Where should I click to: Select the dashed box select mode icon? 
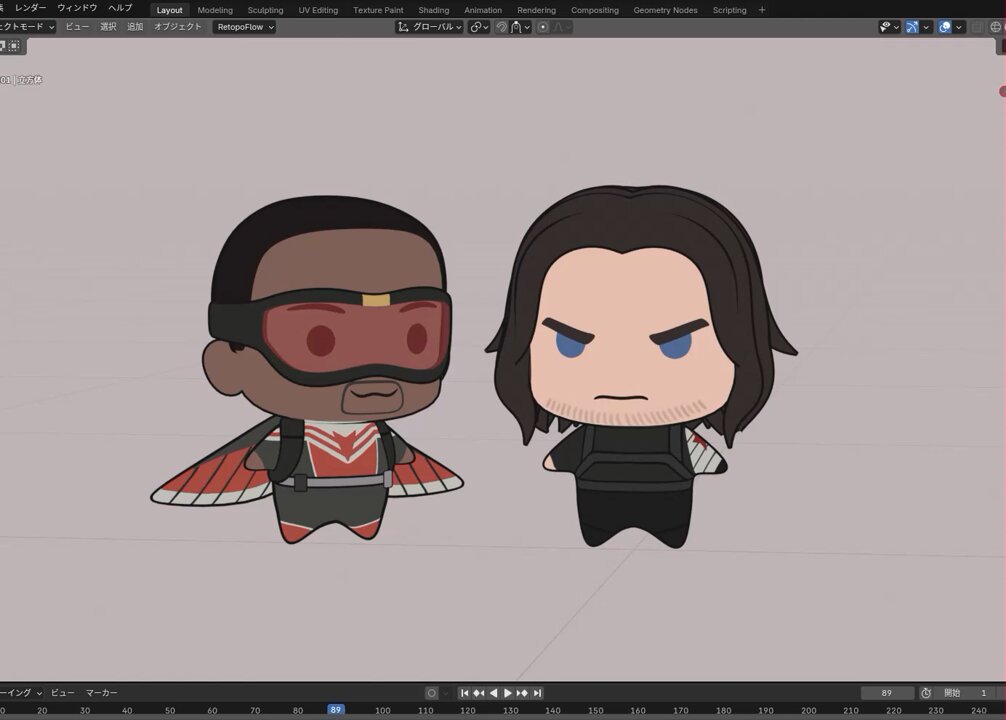14,46
